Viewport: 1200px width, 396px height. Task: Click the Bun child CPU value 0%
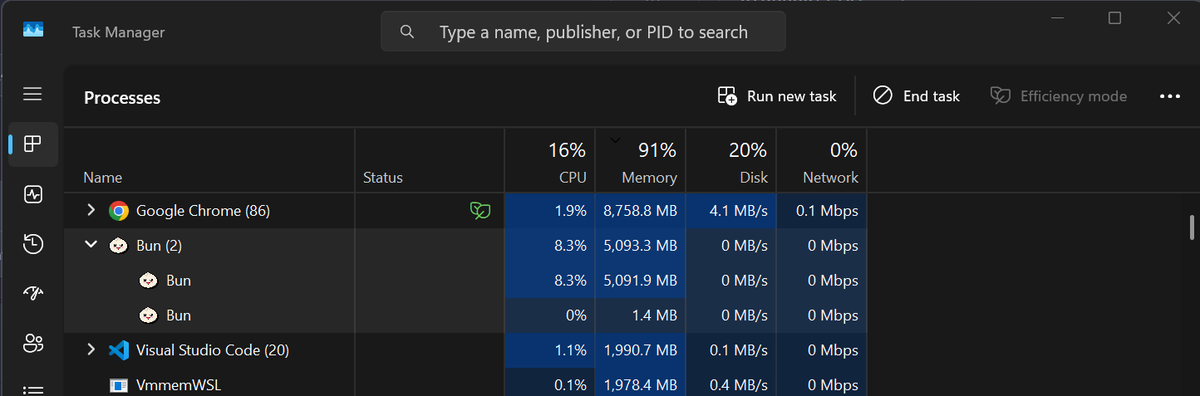click(576, 316)
